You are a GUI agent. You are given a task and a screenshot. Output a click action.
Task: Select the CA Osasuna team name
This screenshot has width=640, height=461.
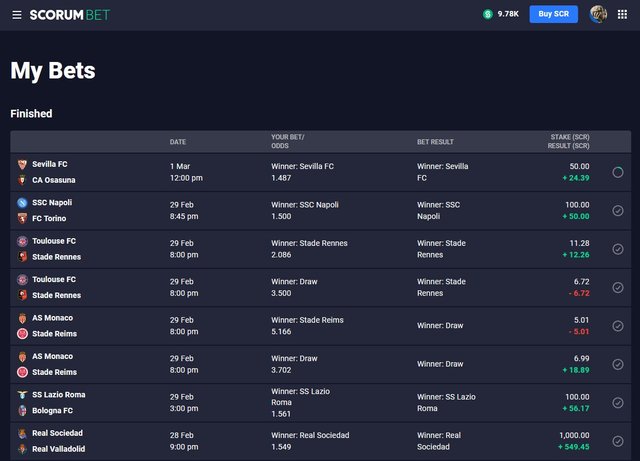53,180
